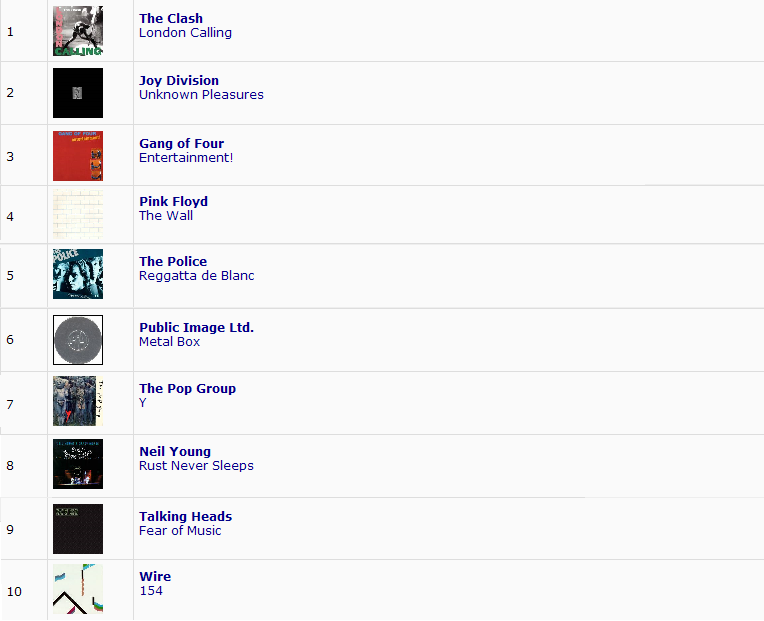Viewport: 764px width, 621px height.
Task: Select rank number 2 next to Joy Division
Action: (10, 93)
